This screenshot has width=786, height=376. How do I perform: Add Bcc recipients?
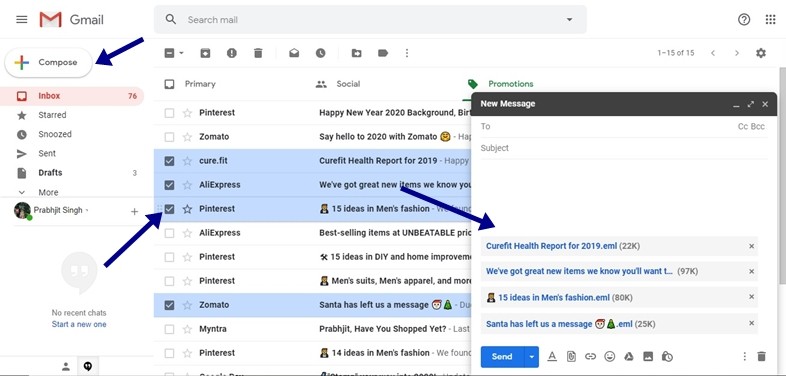[758, 126]
